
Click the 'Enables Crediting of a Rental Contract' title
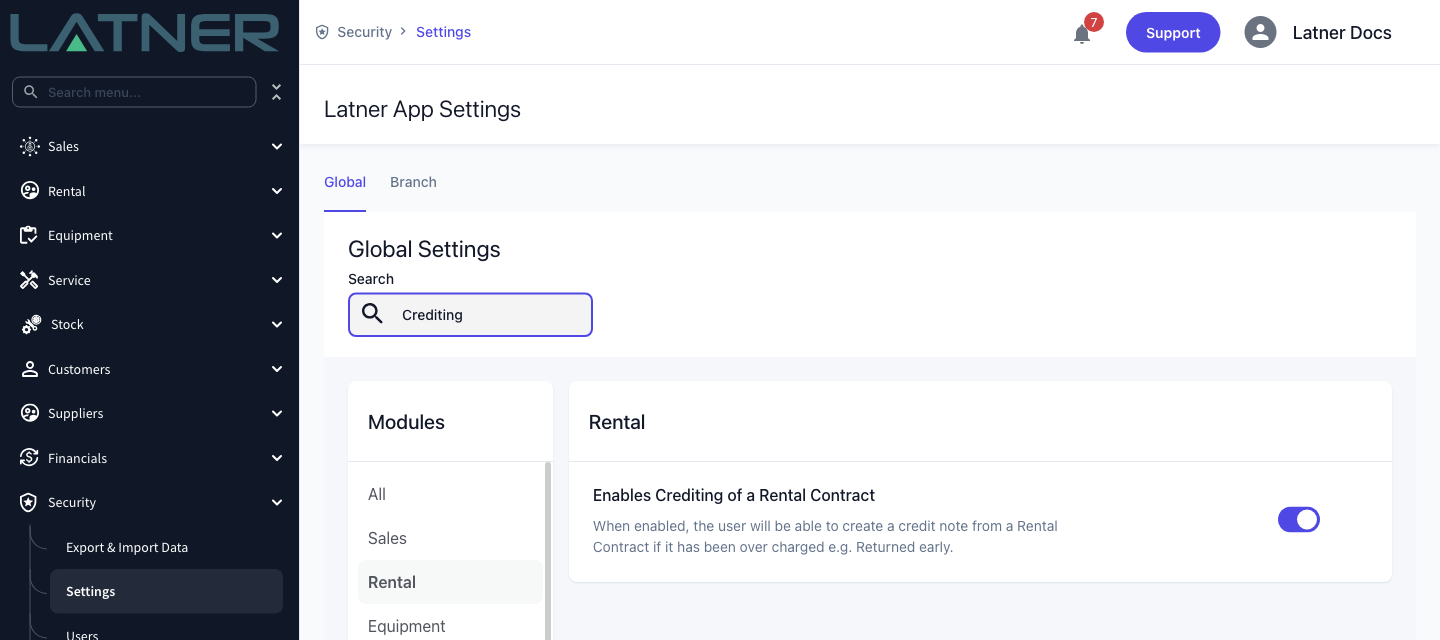734,495
